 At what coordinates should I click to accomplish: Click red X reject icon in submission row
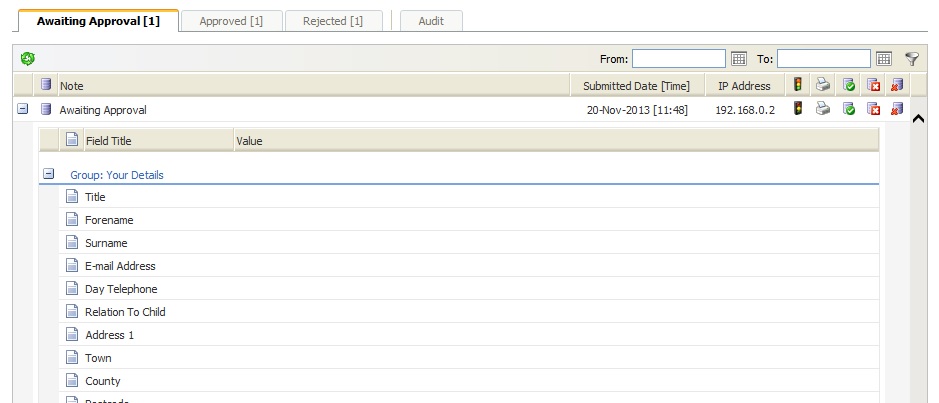tap(873, 109)
